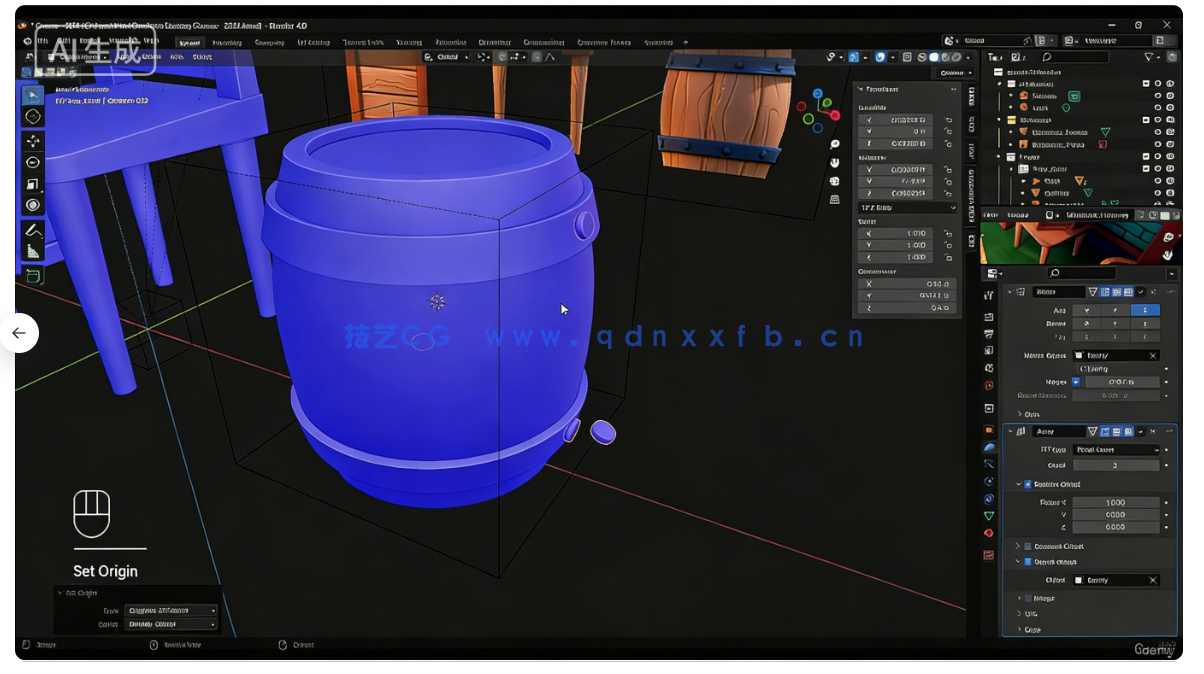Open the Object menu in the header
The width and height of the screenshot is (1204, 674).
coord(205,57)
